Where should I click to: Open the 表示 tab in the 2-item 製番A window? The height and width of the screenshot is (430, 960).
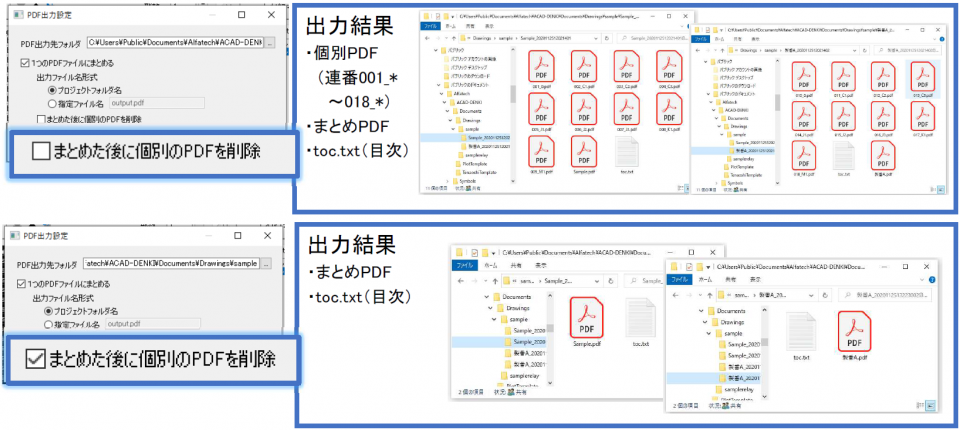pos(755,279)
